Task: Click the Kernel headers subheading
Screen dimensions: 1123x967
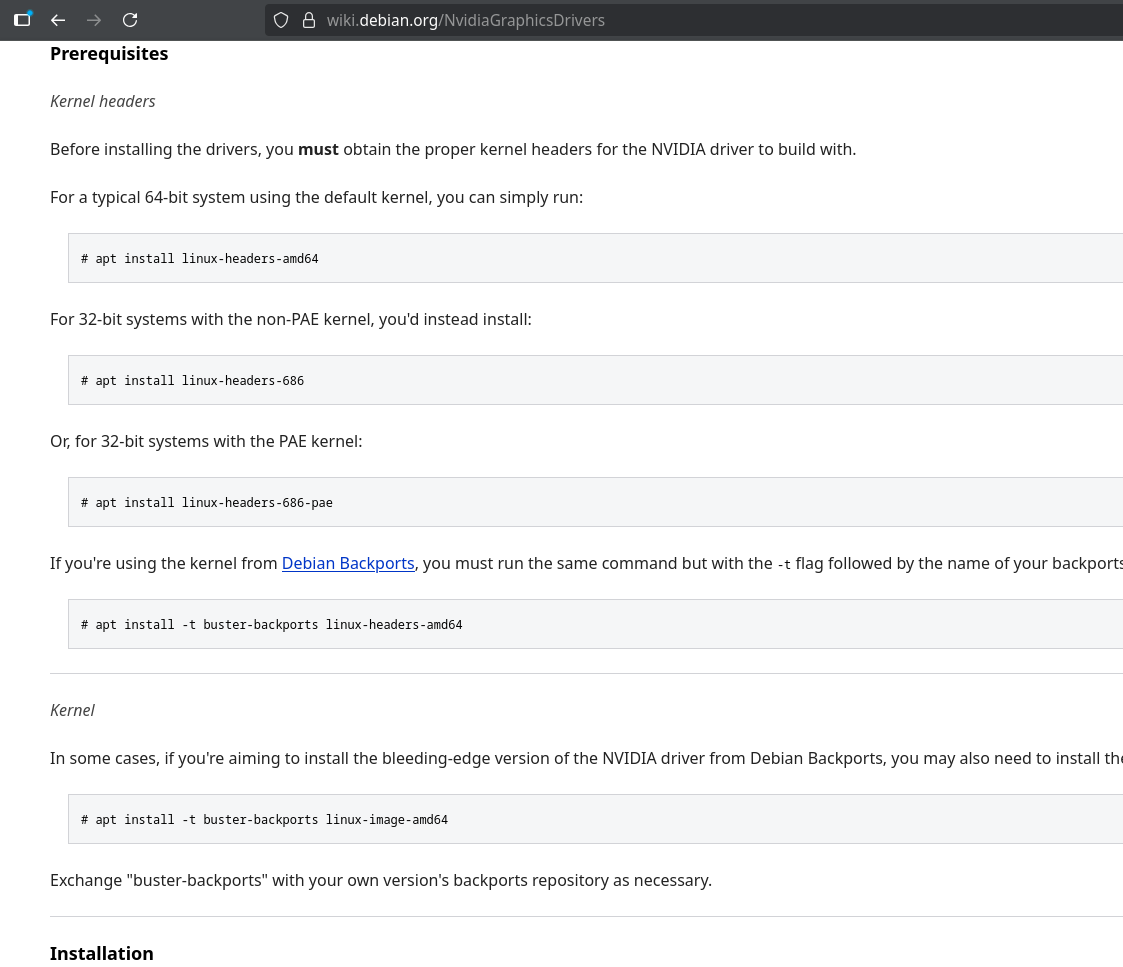Action: [x=102, y=101]
